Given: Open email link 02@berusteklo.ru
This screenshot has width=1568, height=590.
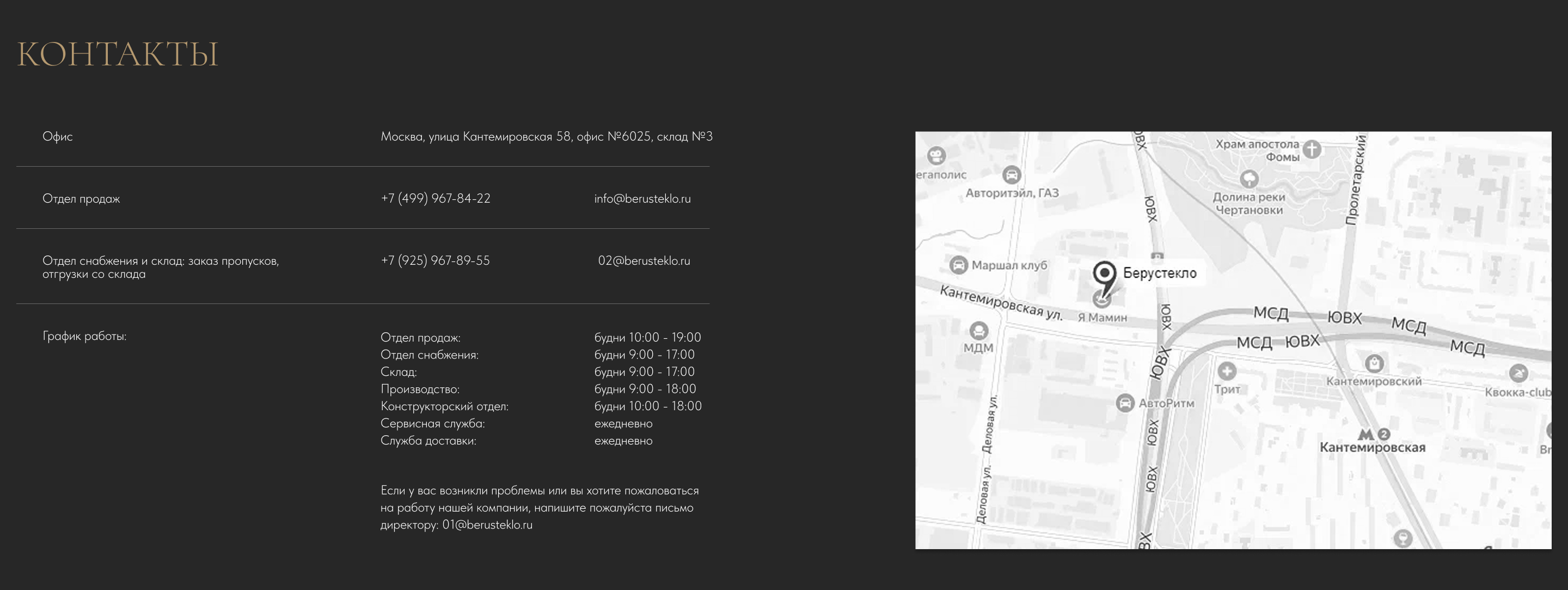Looking at the screenshot, I should pos(644,260).
